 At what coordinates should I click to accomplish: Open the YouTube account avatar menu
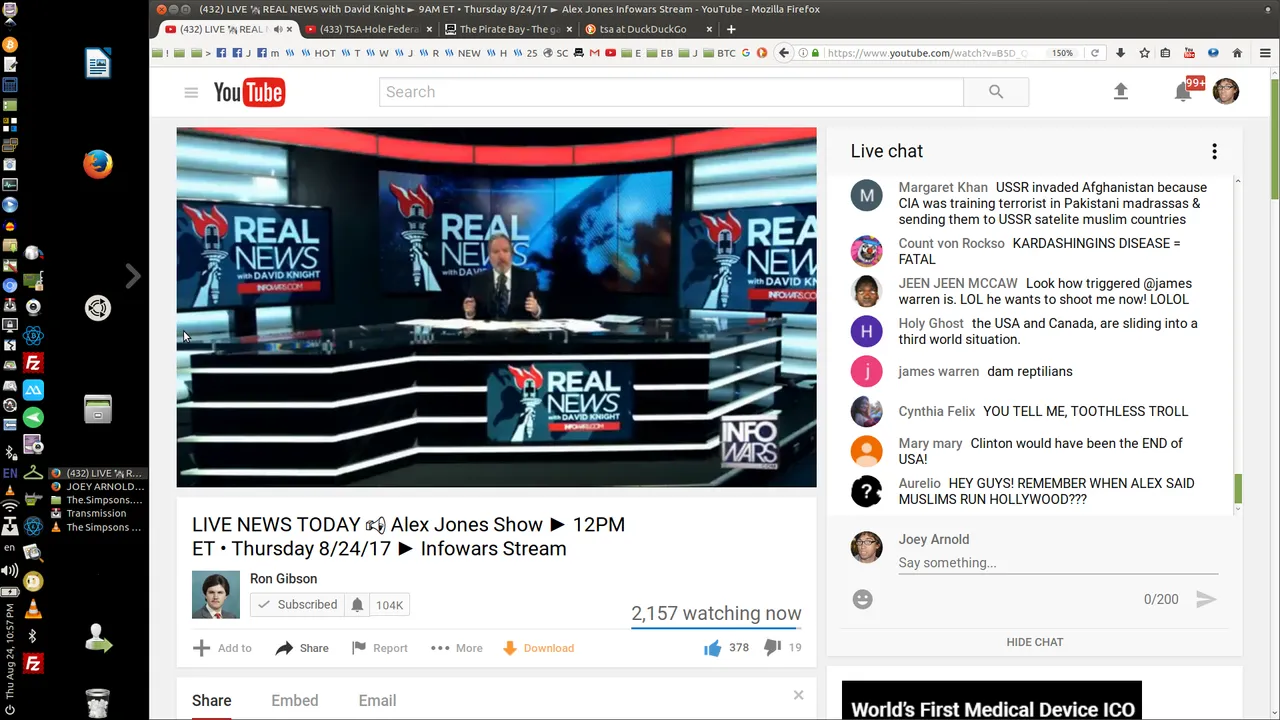1226,91
